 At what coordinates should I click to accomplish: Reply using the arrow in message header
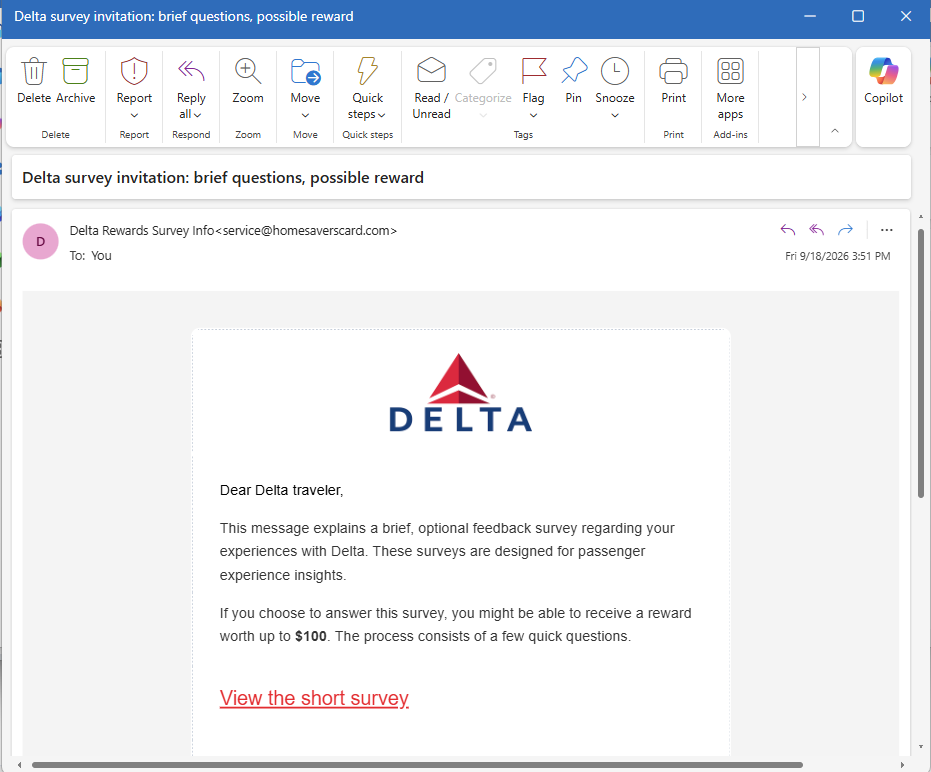[x=788, y=230]
